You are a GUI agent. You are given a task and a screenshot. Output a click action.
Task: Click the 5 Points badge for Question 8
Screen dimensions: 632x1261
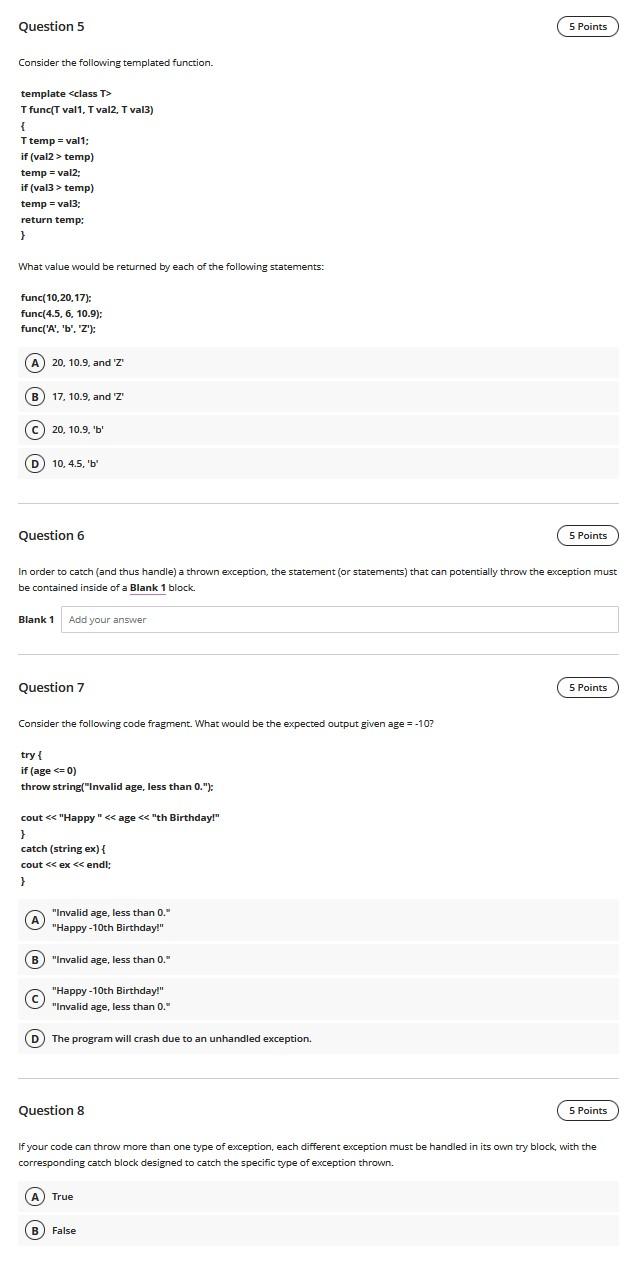tap(587, 1110)
